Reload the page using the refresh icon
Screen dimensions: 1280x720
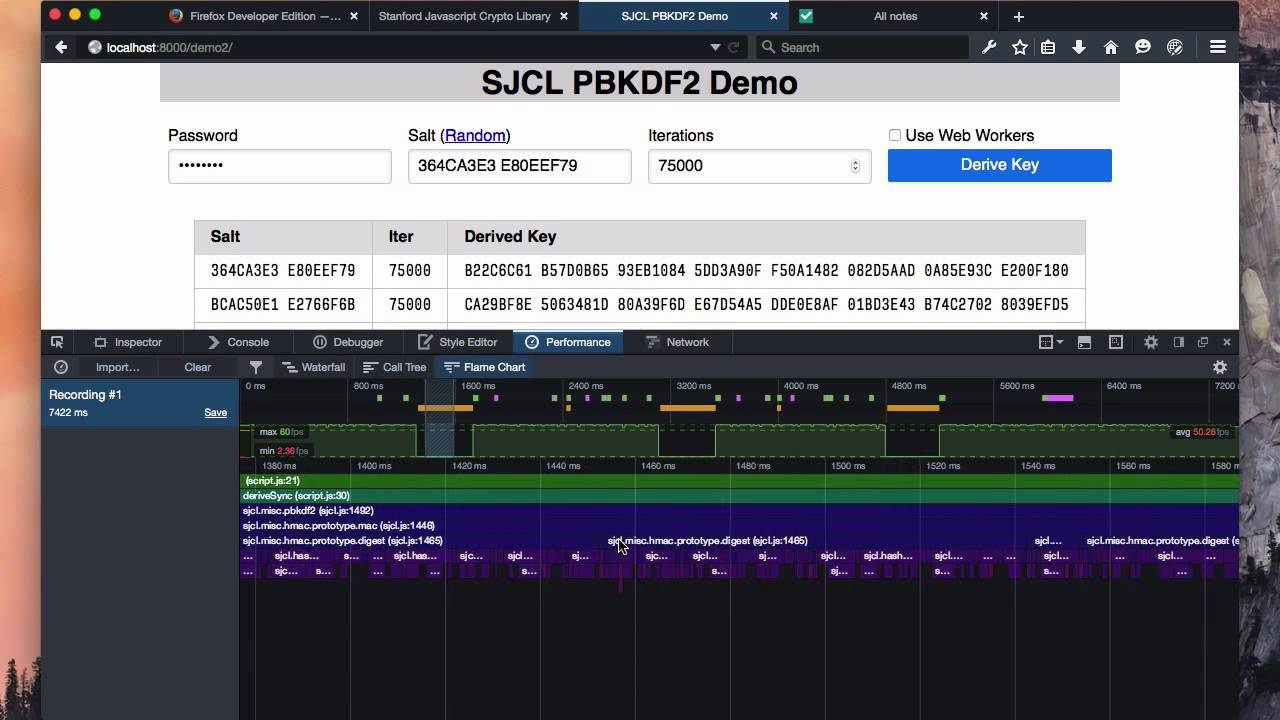pyautogui.click(x=733, y=47)
